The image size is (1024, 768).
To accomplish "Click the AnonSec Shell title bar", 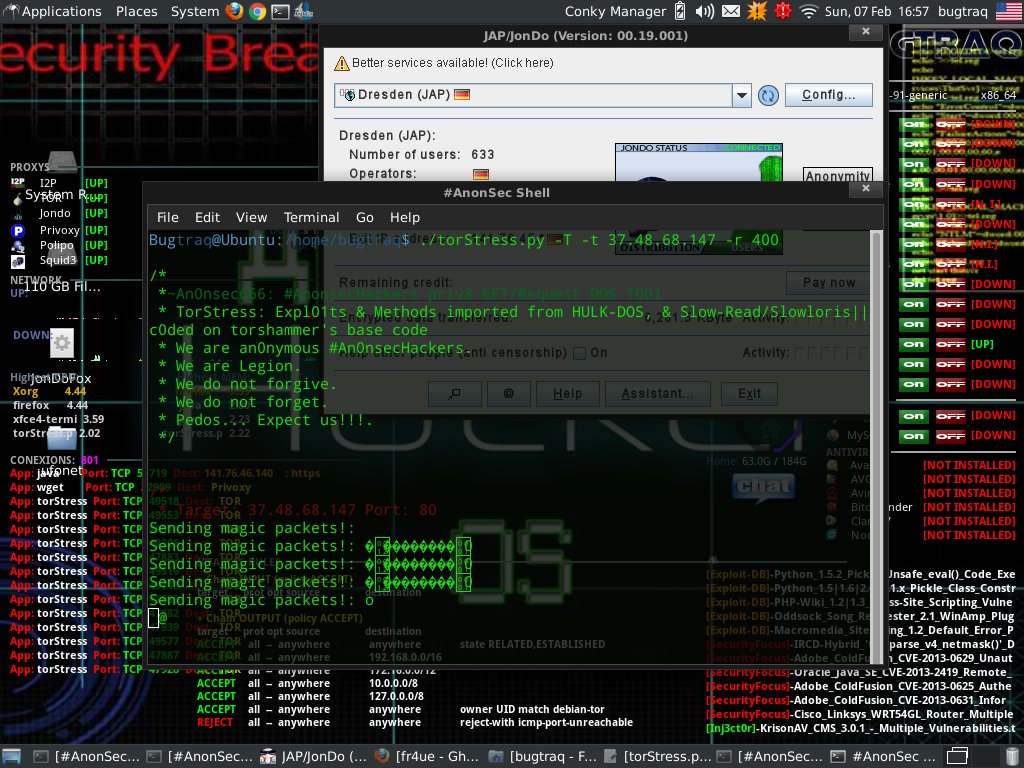I will tap(496, 193).
